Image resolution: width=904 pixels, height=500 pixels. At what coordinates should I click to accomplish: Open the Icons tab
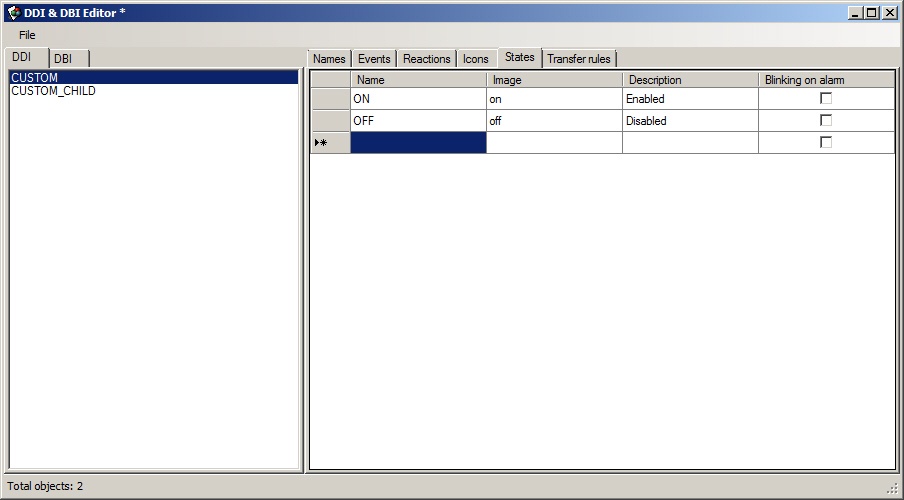tap(476, 59)
